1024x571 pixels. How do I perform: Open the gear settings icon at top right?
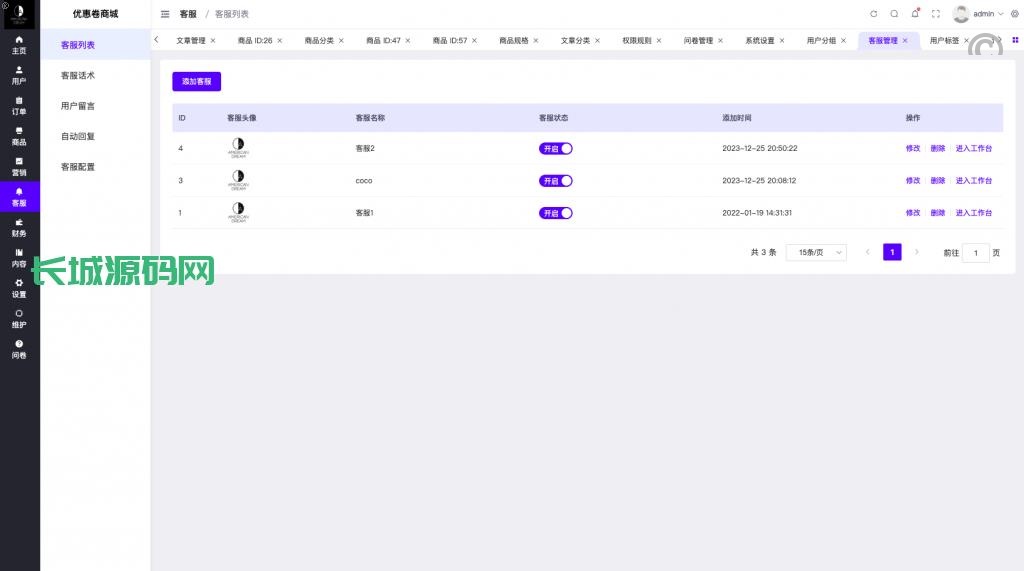click(x=1015, y=14)
